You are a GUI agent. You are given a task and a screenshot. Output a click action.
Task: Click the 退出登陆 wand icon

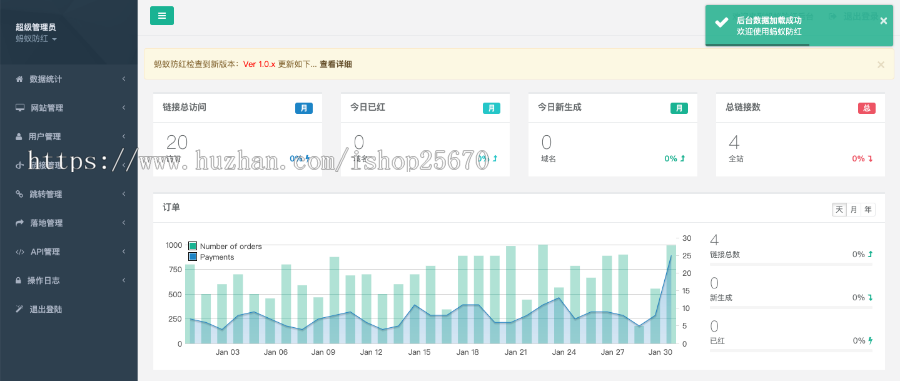tap(19, 309)
